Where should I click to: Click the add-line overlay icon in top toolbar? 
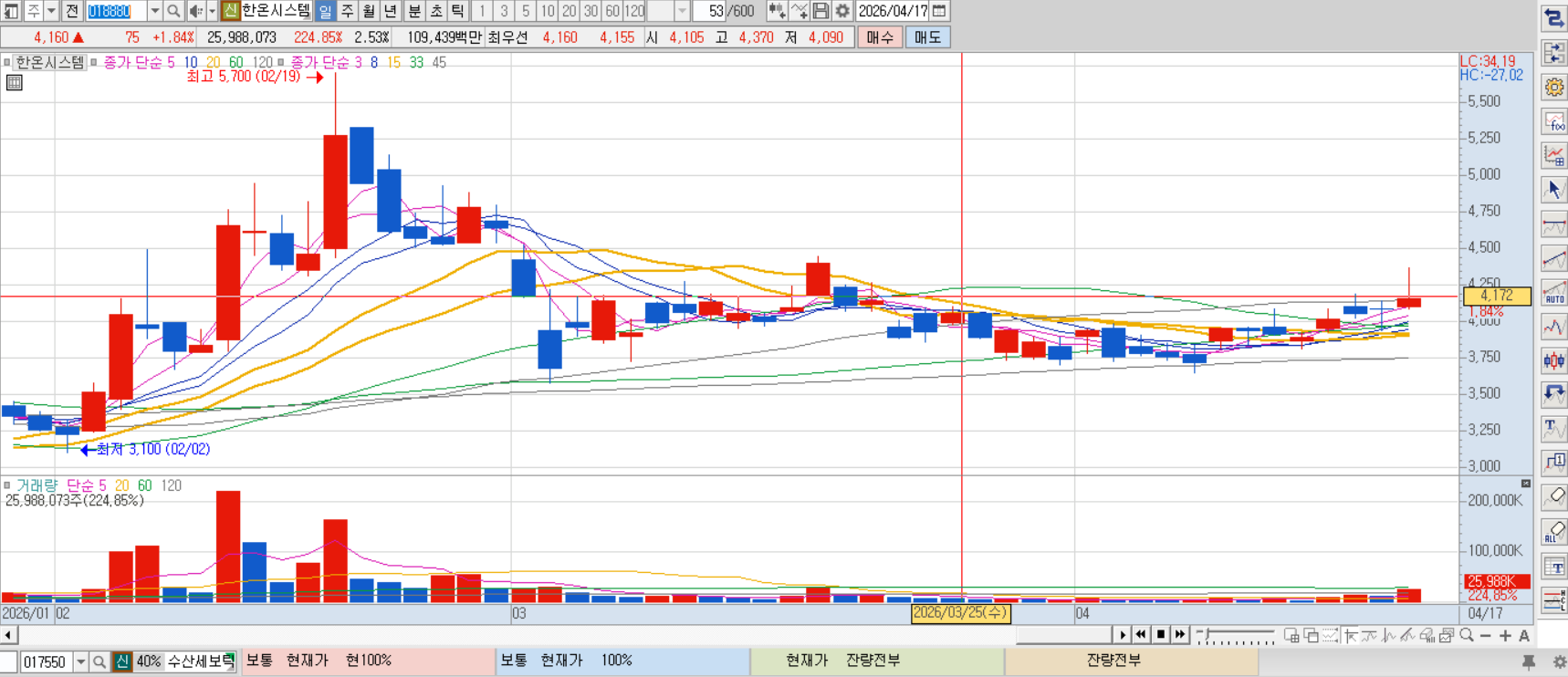click(x=799, y=11)
